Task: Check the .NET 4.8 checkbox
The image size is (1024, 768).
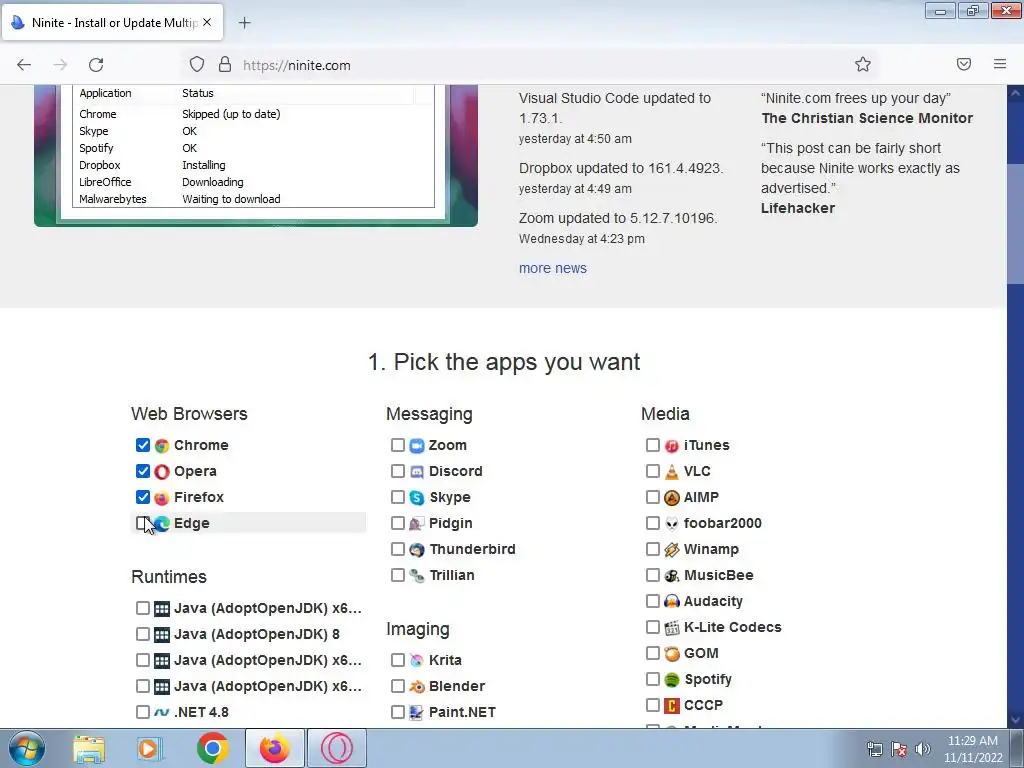Action: pyautogui.click(x=142, y=712)
